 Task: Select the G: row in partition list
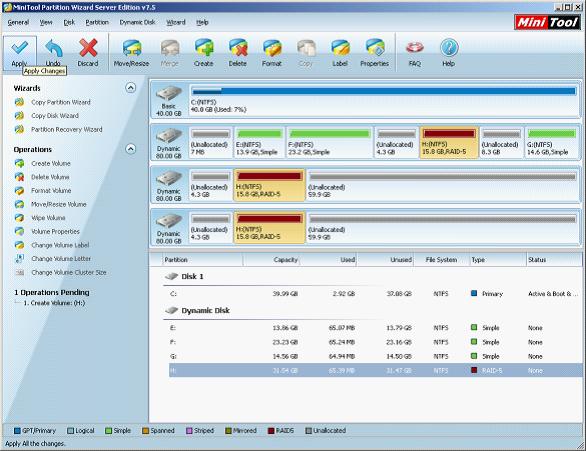375,356
